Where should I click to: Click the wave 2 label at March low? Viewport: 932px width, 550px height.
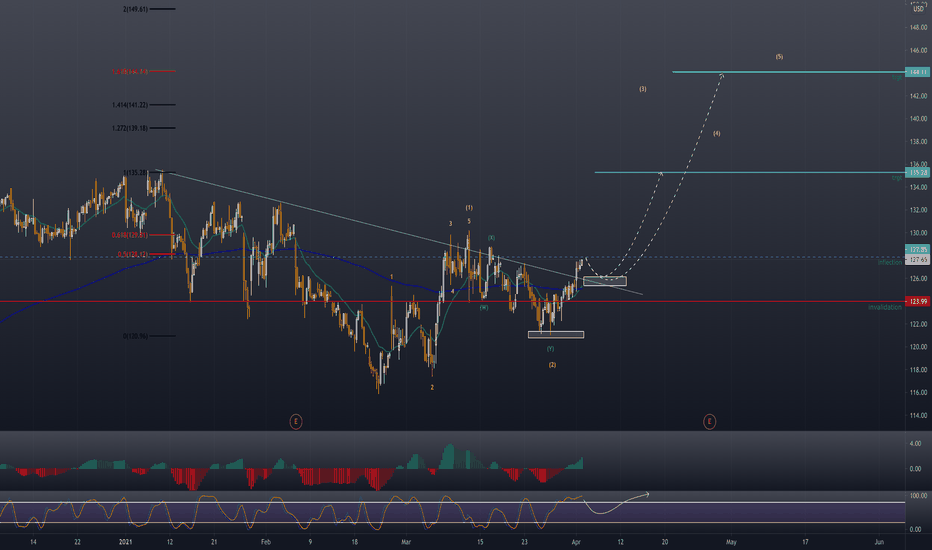click(432, 387)
